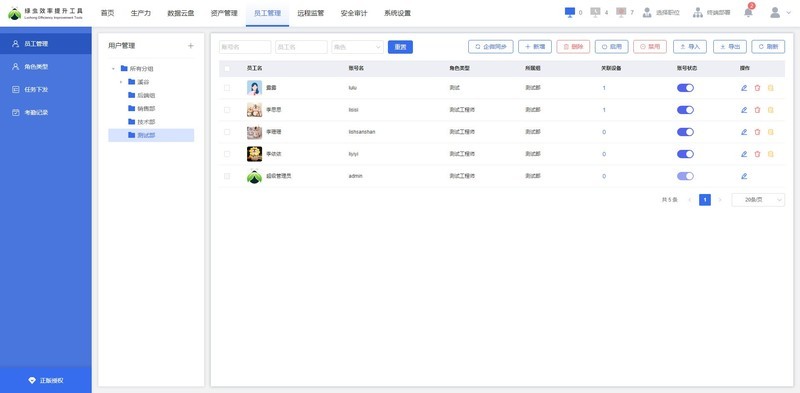The image size is (800, 393).
Task: Click the 终端部署 hierarchy icon
Action: click(x=697, y=13)
